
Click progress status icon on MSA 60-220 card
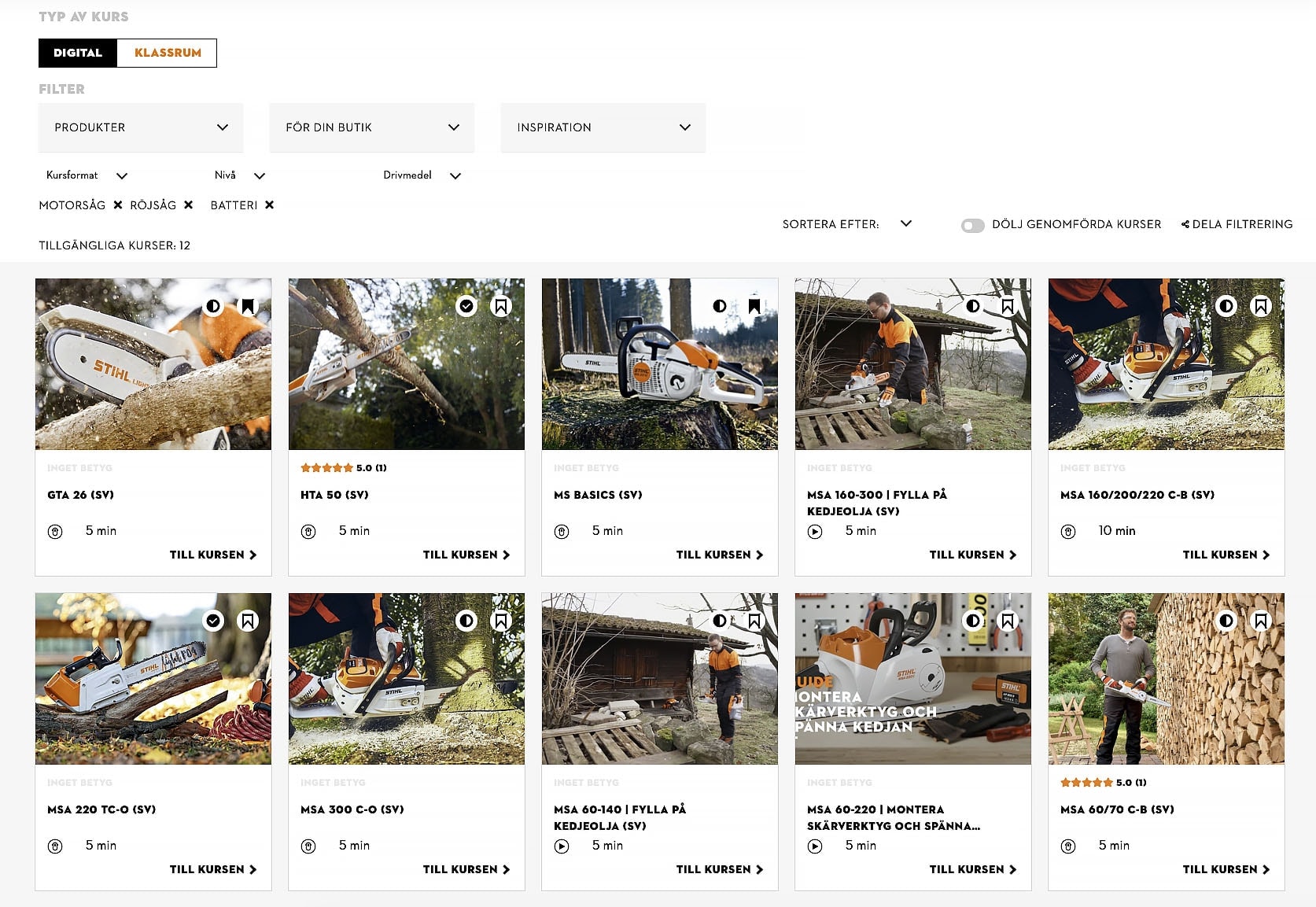pos(973,621)
